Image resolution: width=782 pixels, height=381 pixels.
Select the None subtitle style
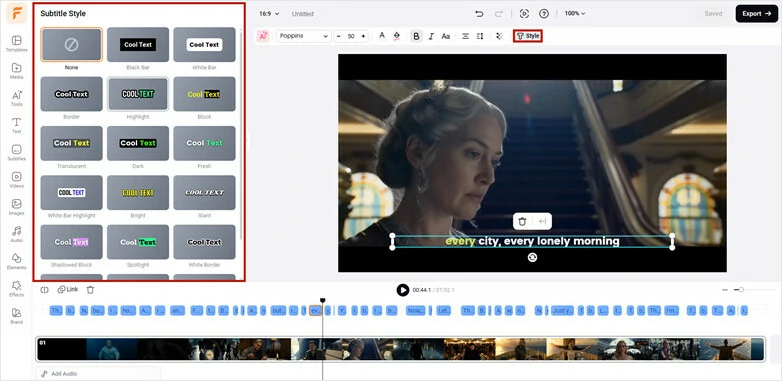[x=71, y=45]
